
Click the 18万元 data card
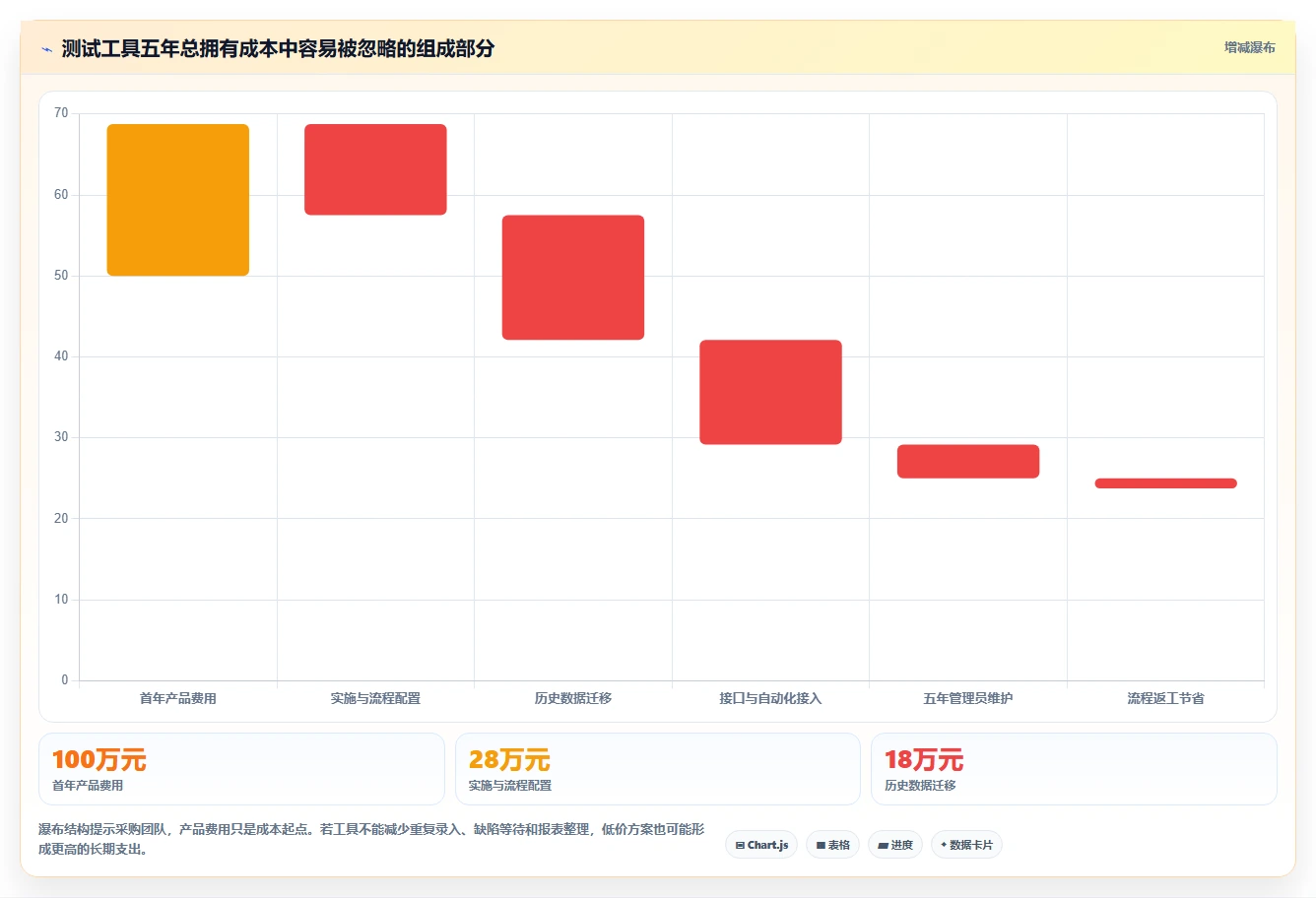[1074, 769]
